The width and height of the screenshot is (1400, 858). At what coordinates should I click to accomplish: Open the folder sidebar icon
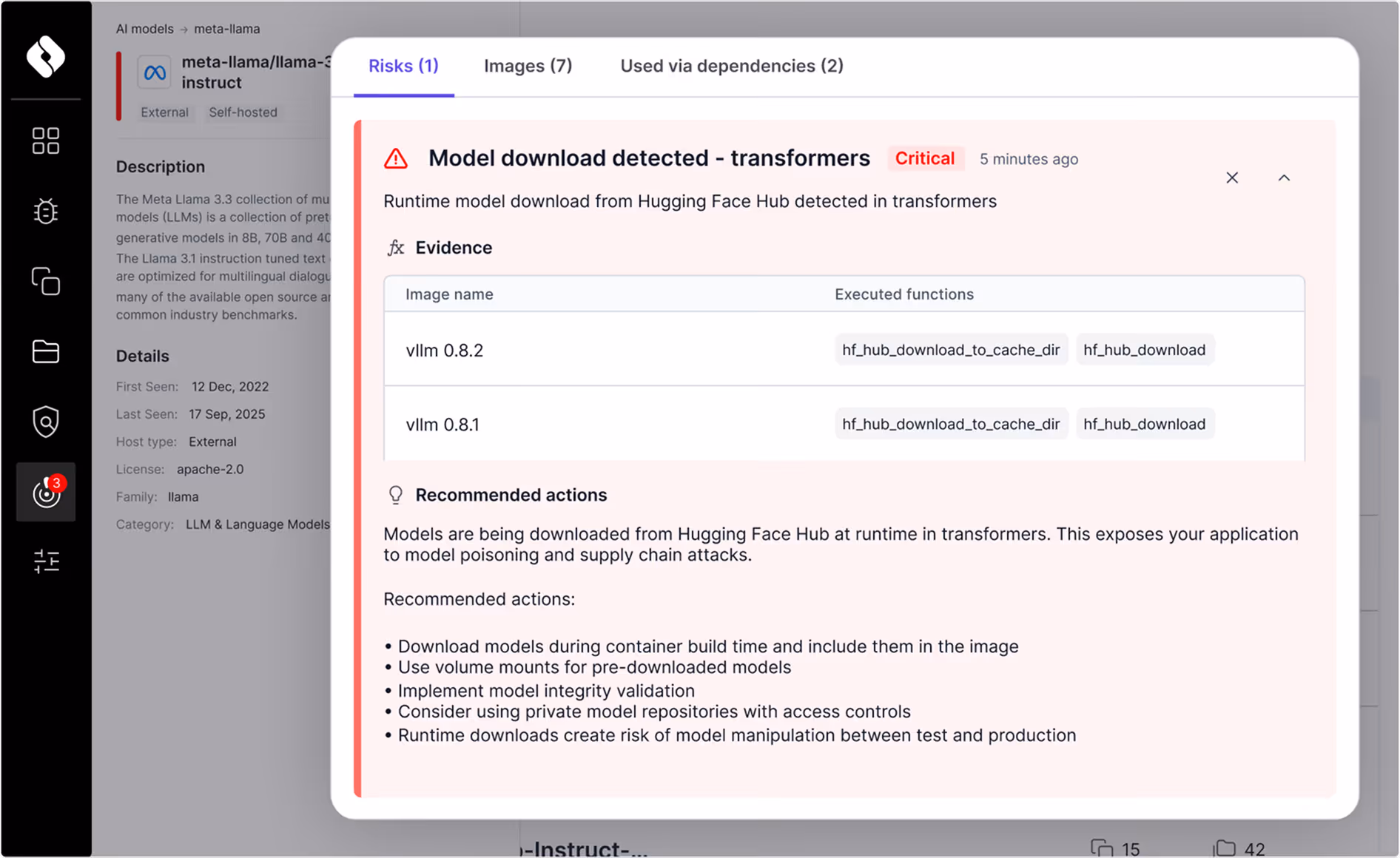46,351
